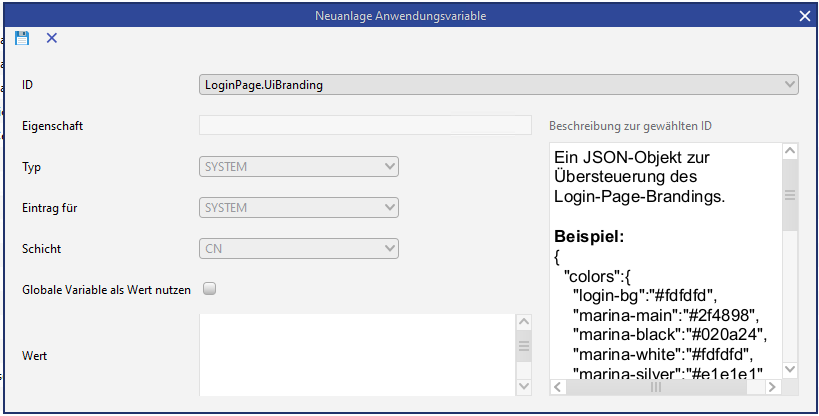Click the save disk icon in toolbar
Viewport: 819px width, 416px height.
[22, 38]
